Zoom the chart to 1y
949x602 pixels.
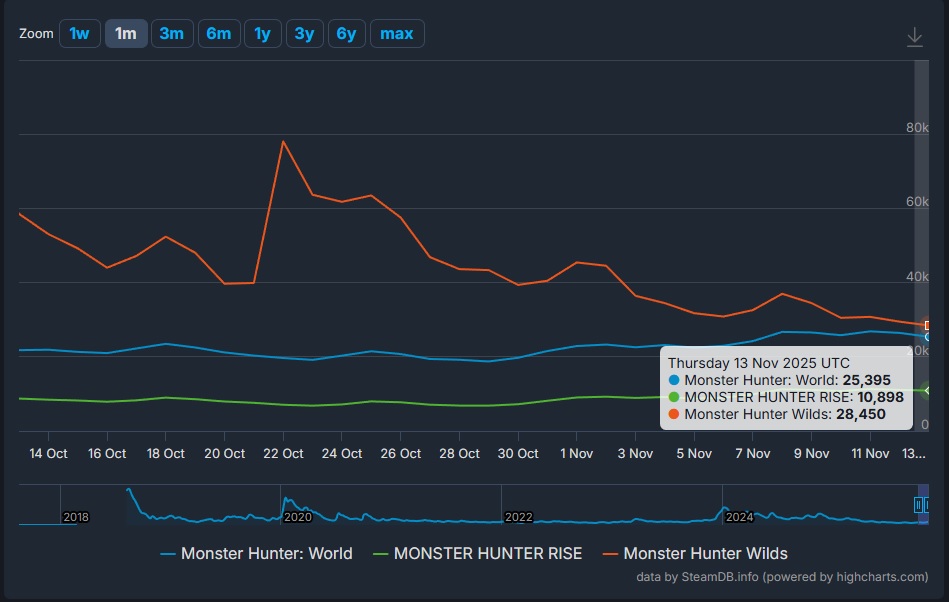pyautogui.click(x=262, y=33)
